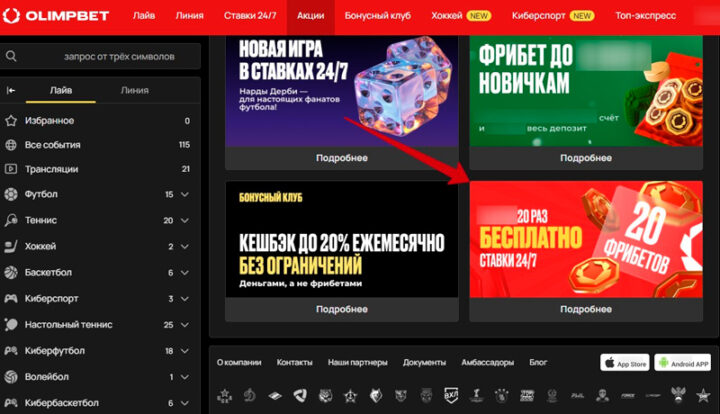Expand the Футбол category chevron

(185, 195)
